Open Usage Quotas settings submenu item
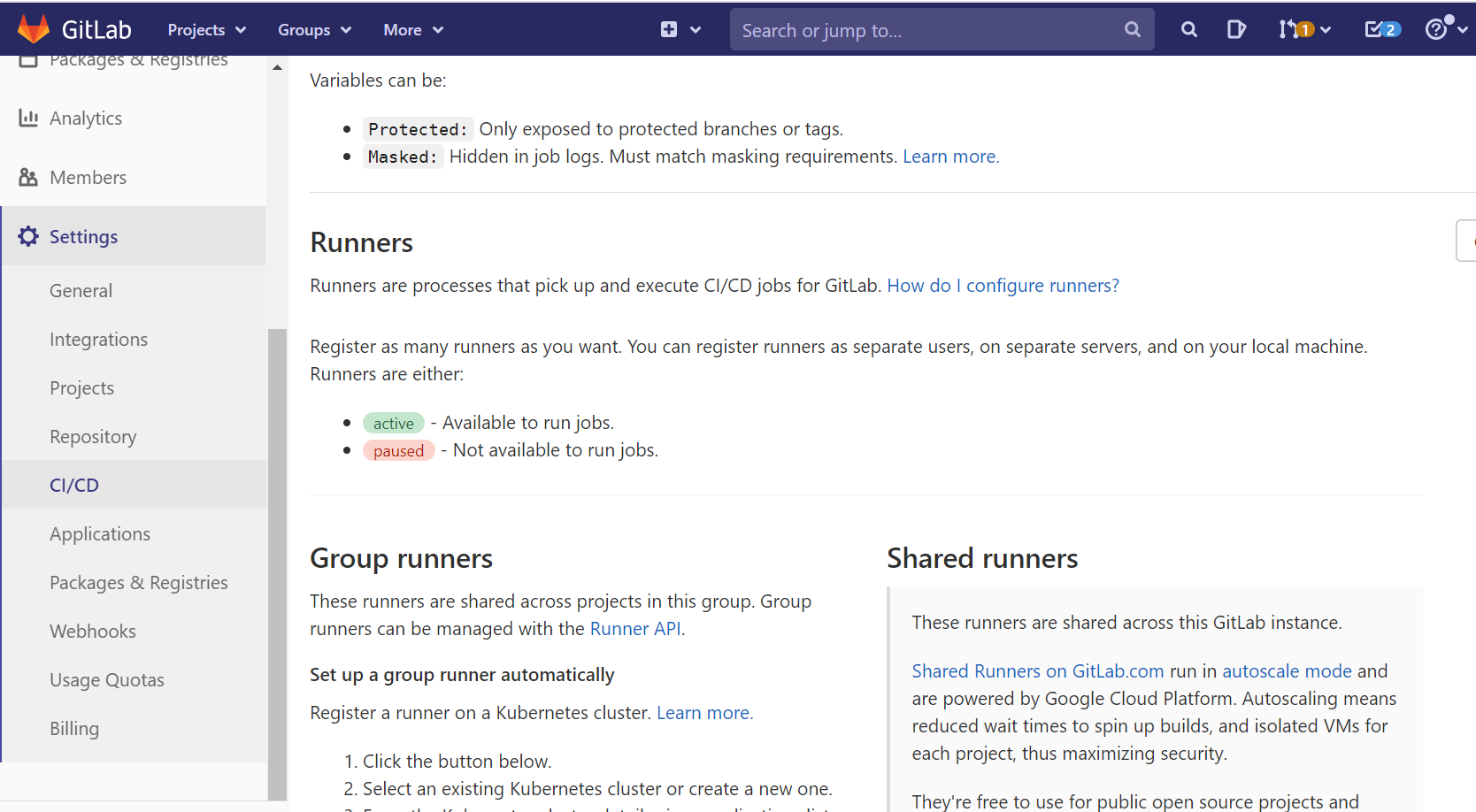This screenshot has width=1476, height=812. click(x=107, y=680)
